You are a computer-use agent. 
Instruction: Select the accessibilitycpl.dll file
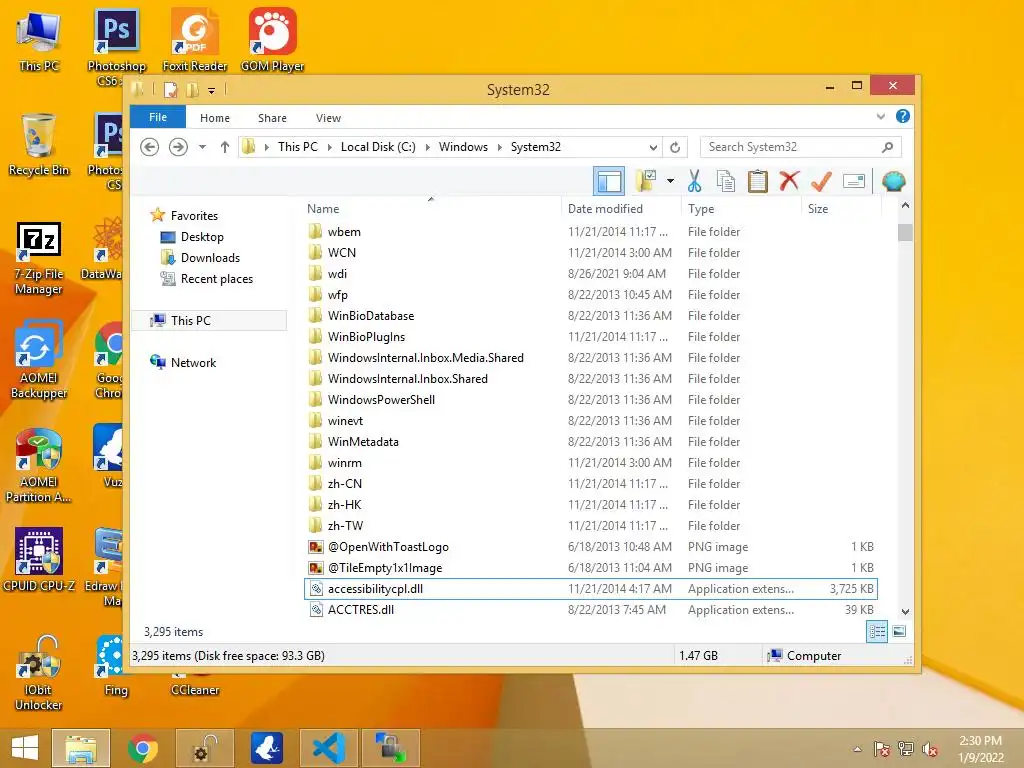(x=590, y=589)
